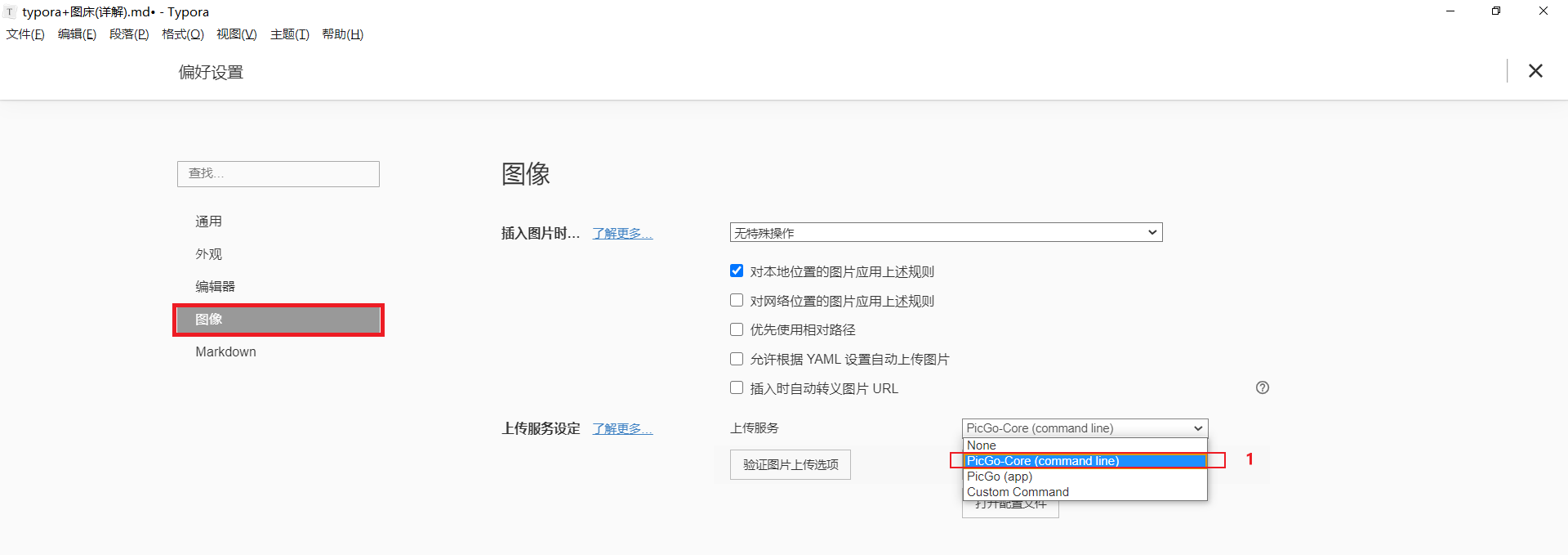Select PicGo-Core (command line) option
The image size is (1568, 555).
tap(1085, 461)
